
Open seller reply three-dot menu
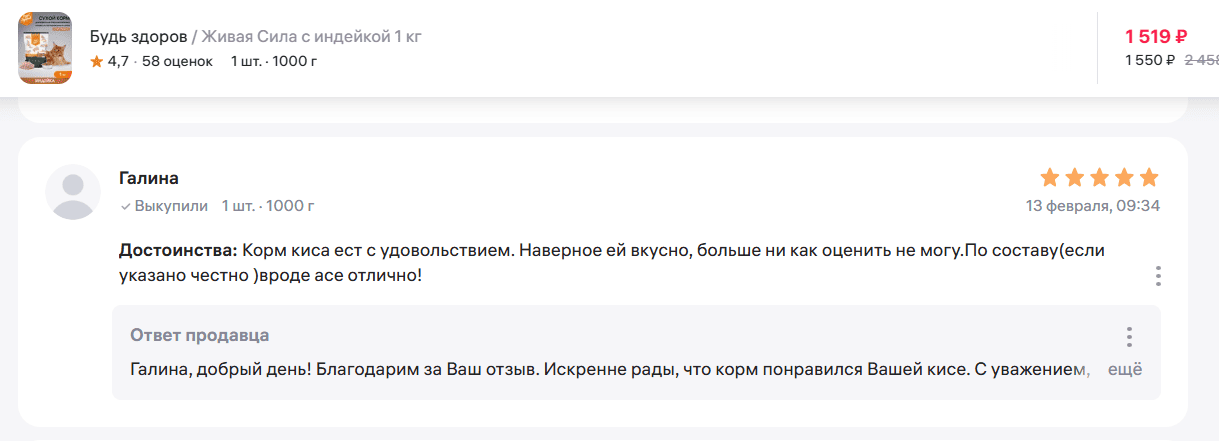point(1129,337)
